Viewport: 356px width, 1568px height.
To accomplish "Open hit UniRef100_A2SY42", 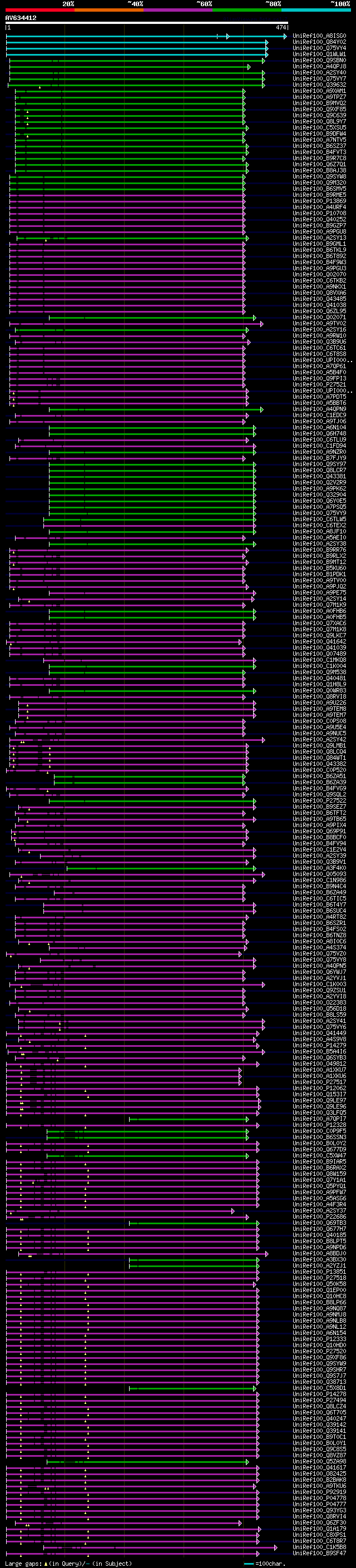I will pos(319,740).
